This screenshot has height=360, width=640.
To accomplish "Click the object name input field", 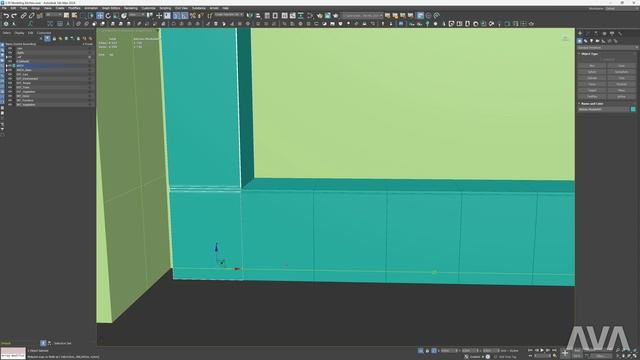I will pyautogui.click(x=604, y=109).
